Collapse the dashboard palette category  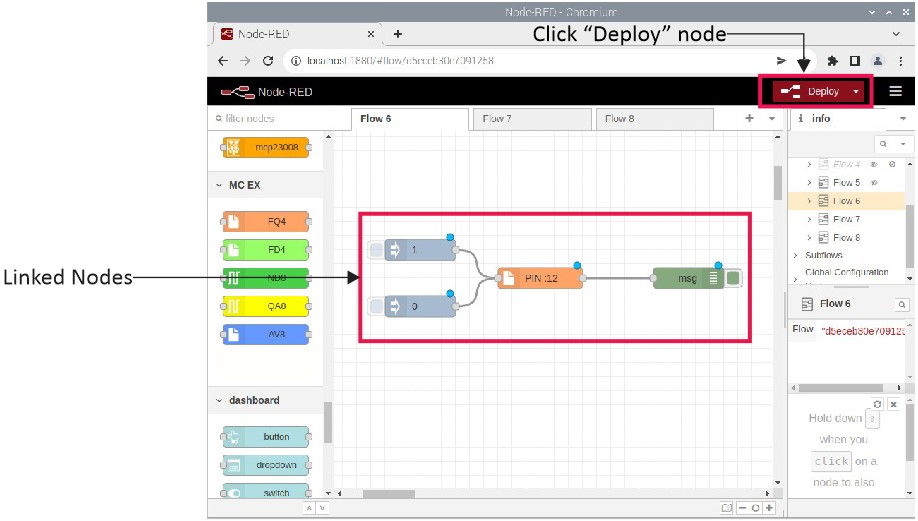tap(219, 400)
